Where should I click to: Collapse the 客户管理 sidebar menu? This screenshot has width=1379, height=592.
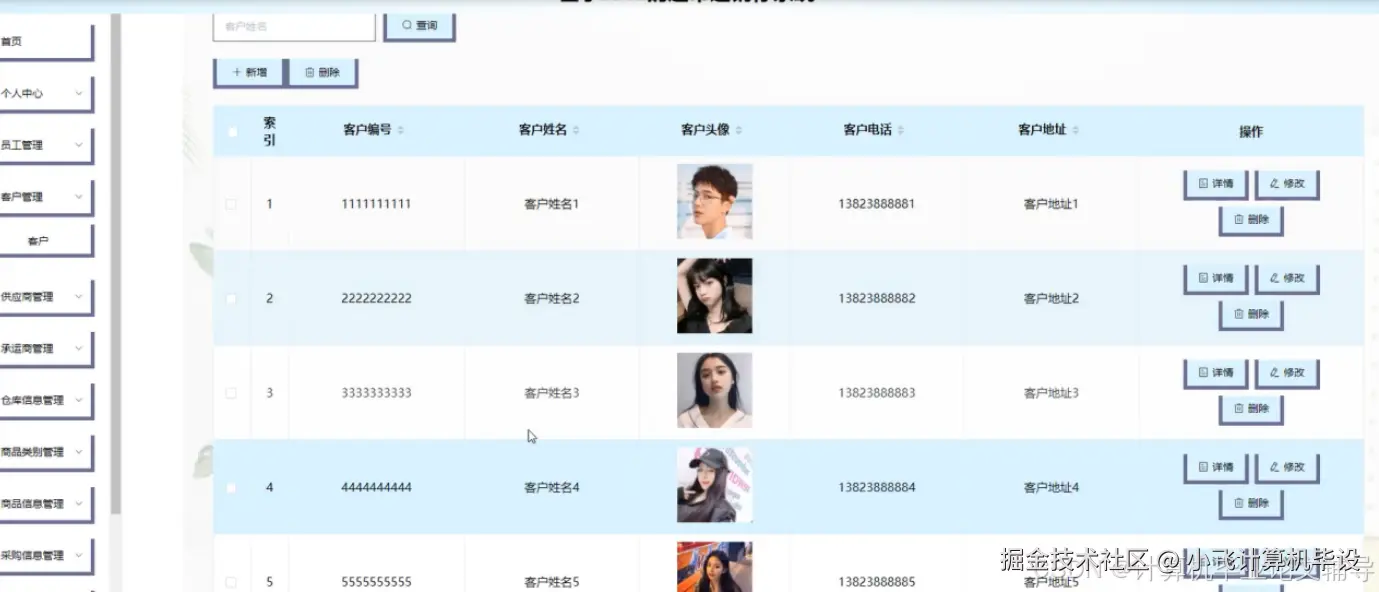[44, 197]
